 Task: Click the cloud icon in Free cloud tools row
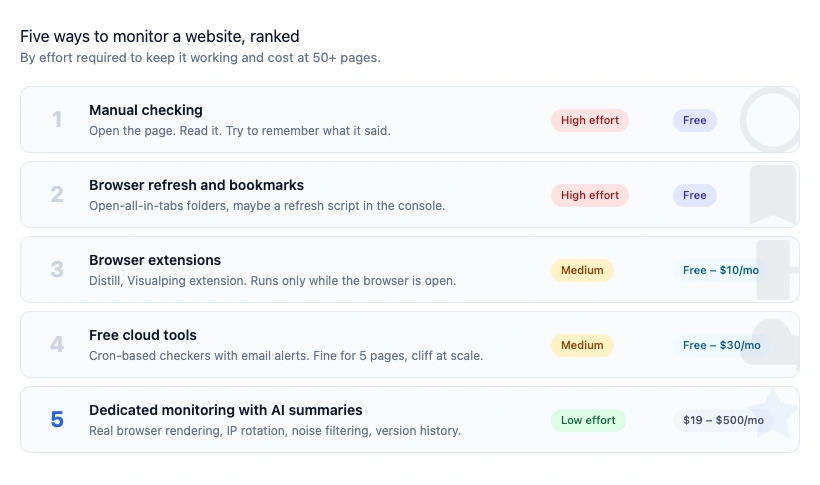click(774, 343)
